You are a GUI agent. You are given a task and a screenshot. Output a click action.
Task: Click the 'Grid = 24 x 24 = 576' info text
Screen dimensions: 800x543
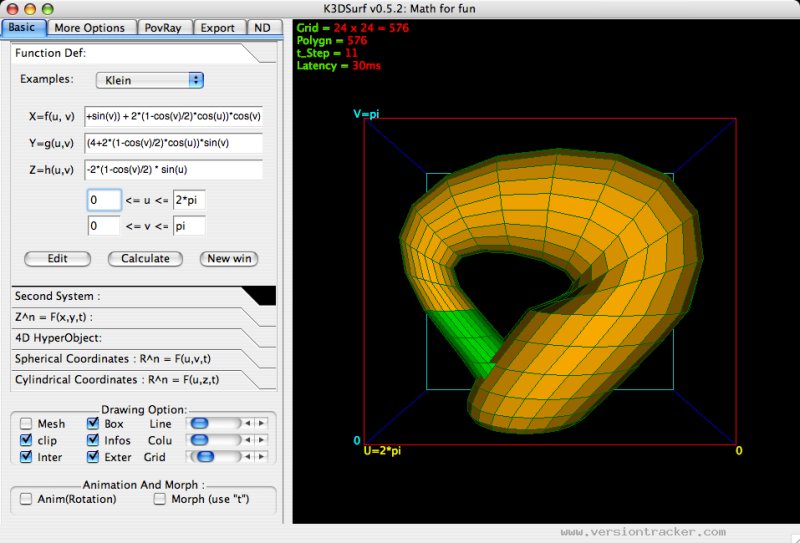click(x=353, y=28)
